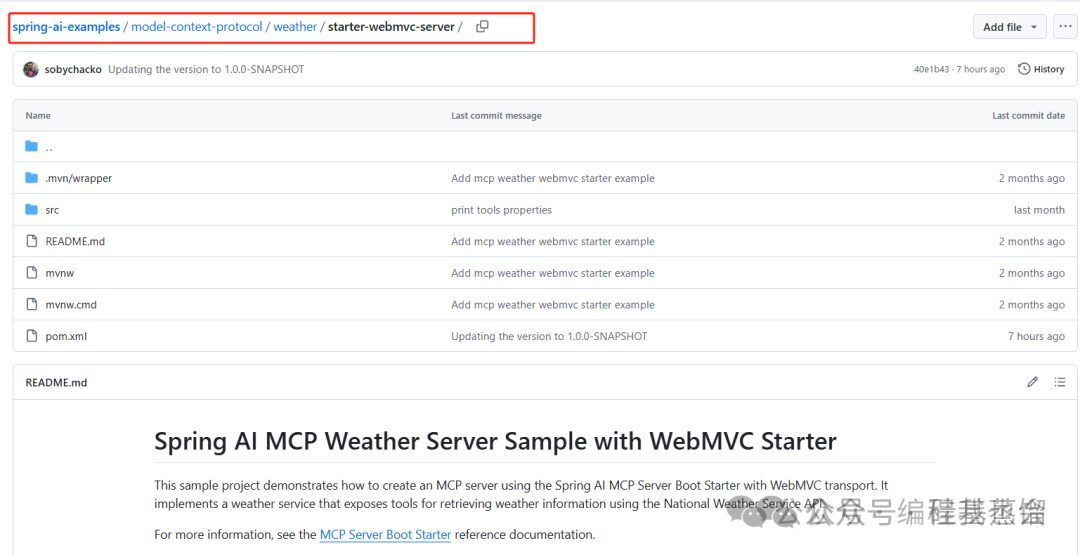The image size is (1080, 555).
Task: Open the sobychacko author profile link
Action: tap(73, 69)
